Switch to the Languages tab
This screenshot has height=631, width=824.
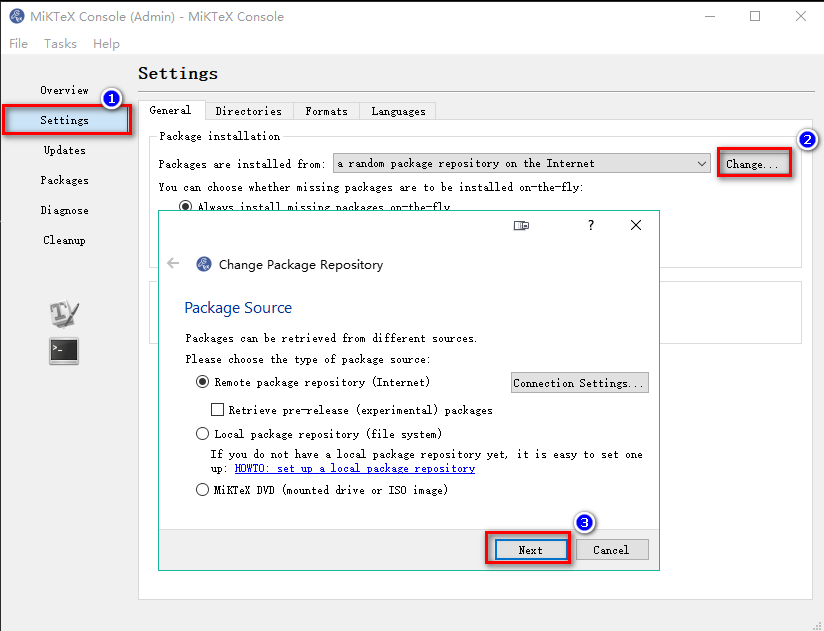pyautogui.click(x=398, y=111)
